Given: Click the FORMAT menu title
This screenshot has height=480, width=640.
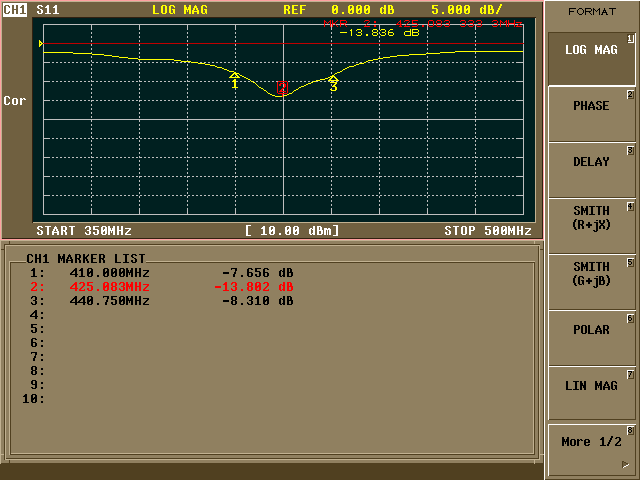Looking at the screenshot, I should point(592,12).
